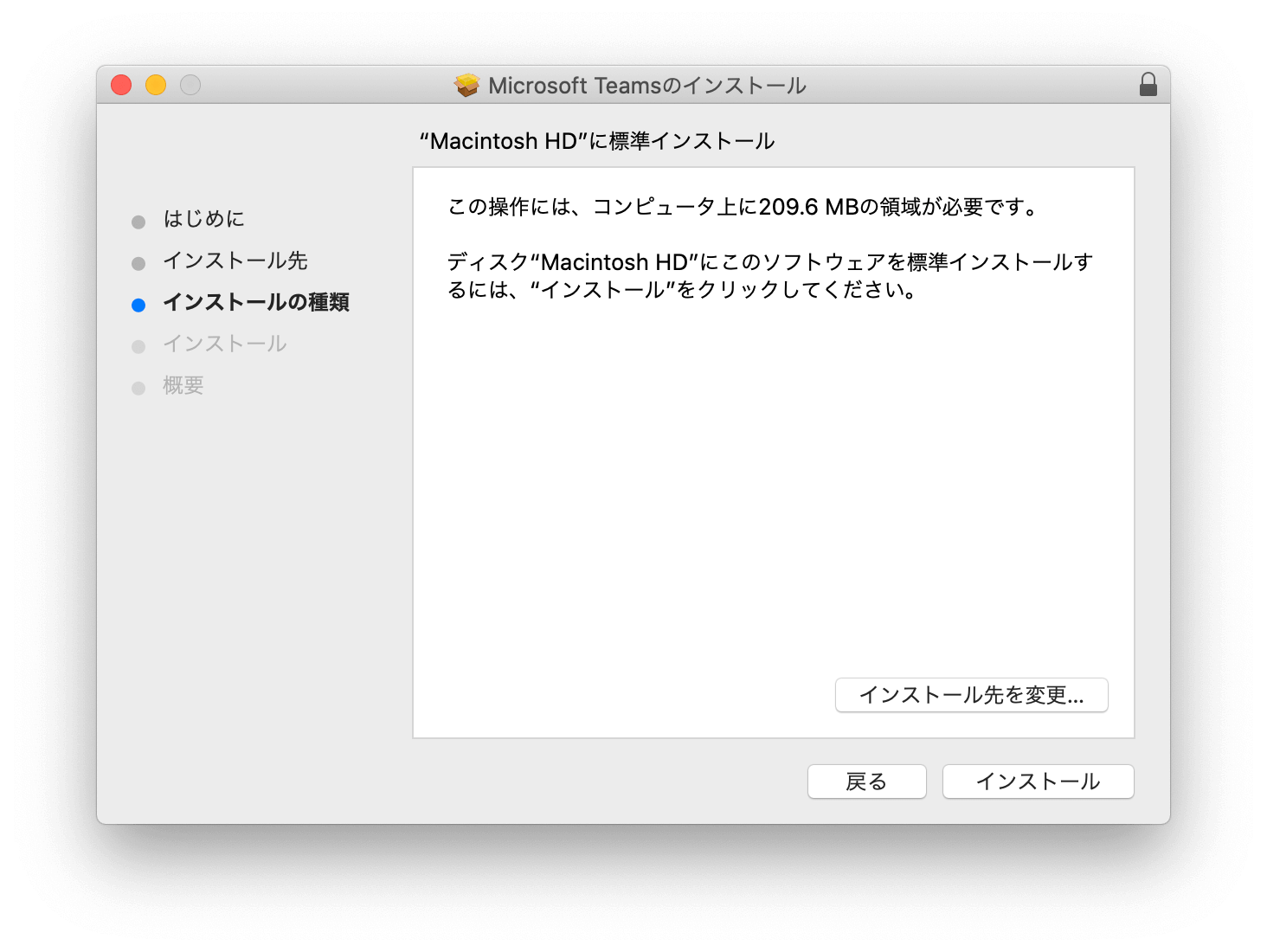Click the window title Microsoft Teamsのインストール

coord(647,85)
